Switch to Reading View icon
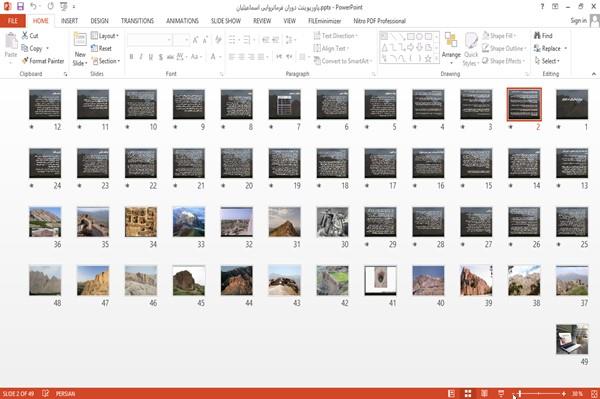The width and height of the screenshot is (600, 399). (484, 393)
